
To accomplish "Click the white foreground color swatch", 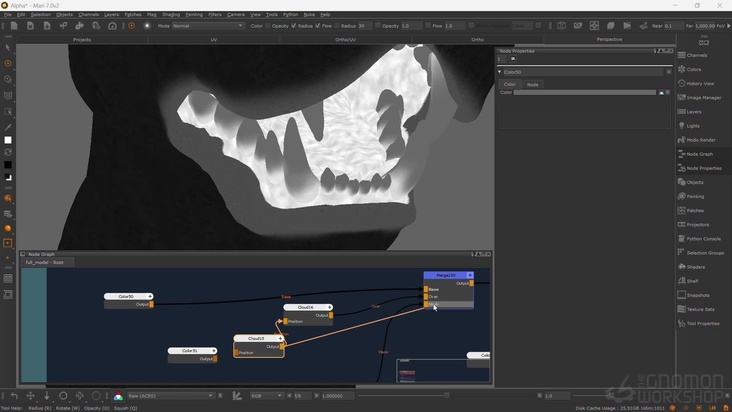I will point(8,140).
